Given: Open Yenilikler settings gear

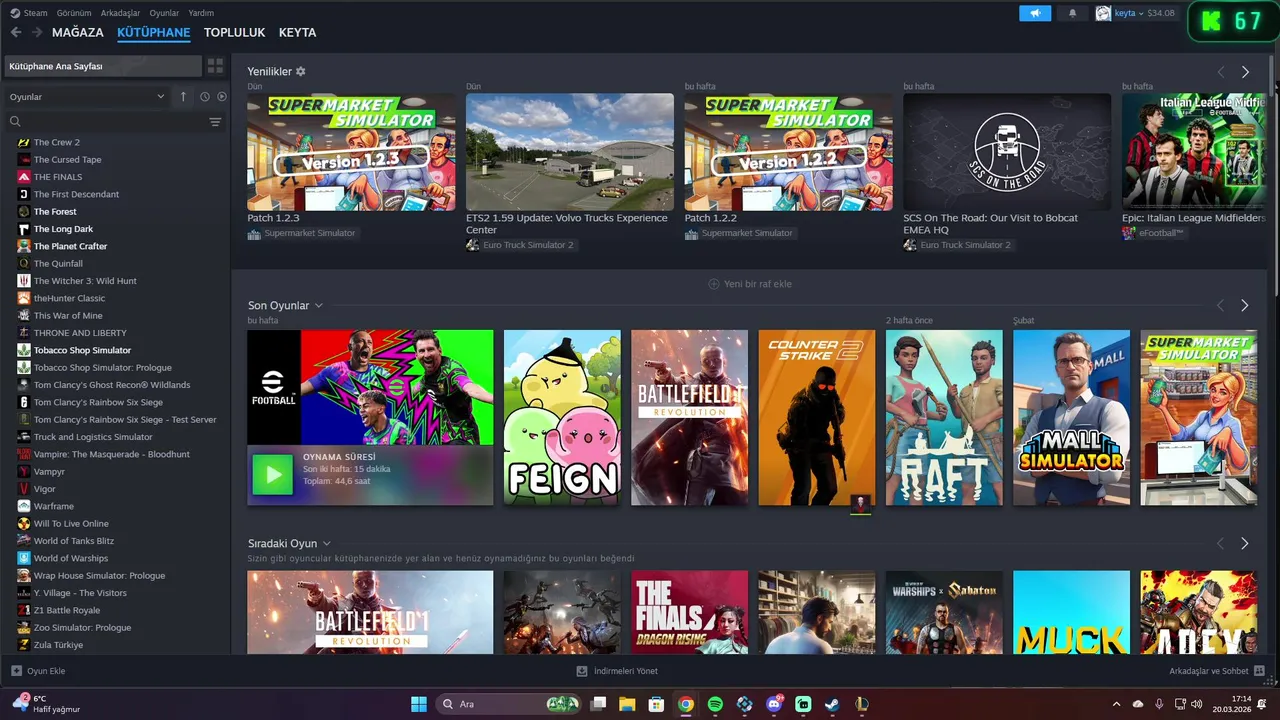Looking at the screenshot, I should [x=301, y=72].
